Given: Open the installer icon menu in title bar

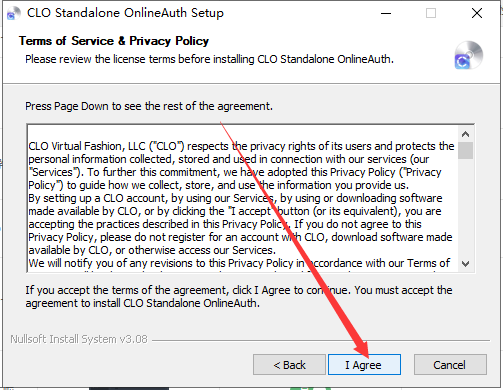Looking at the screenshot, I should click(x=13, y=14).
